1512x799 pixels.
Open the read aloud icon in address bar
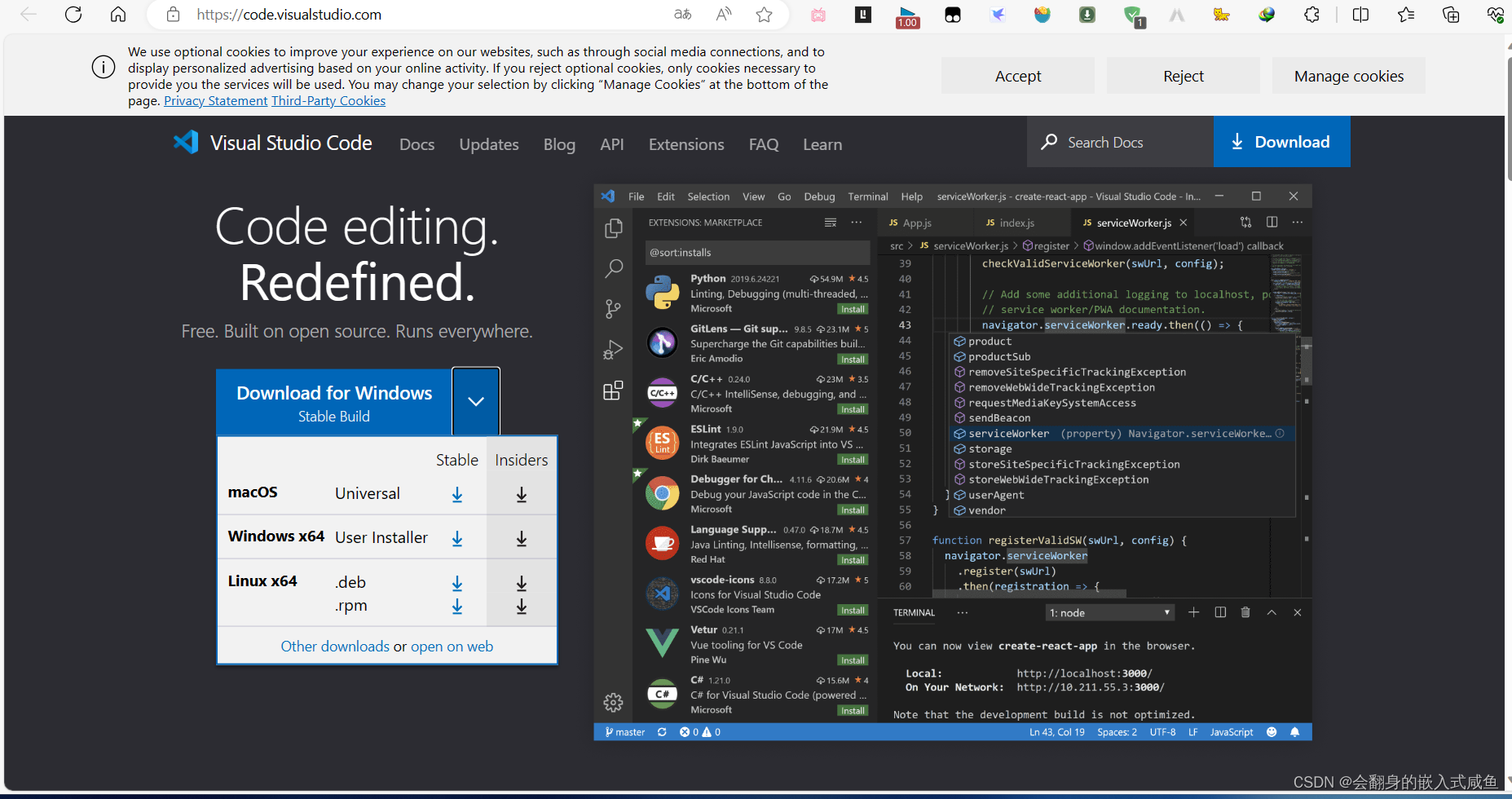724,14
